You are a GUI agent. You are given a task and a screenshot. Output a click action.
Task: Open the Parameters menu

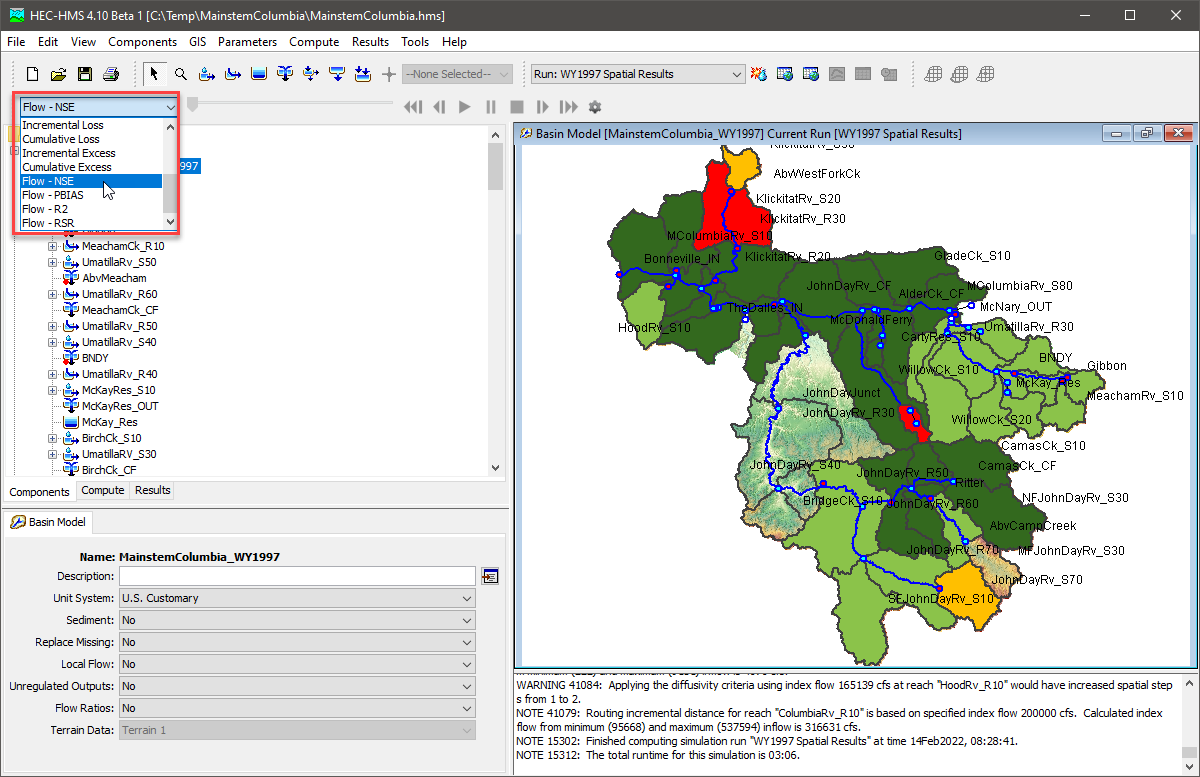[247, 42]
